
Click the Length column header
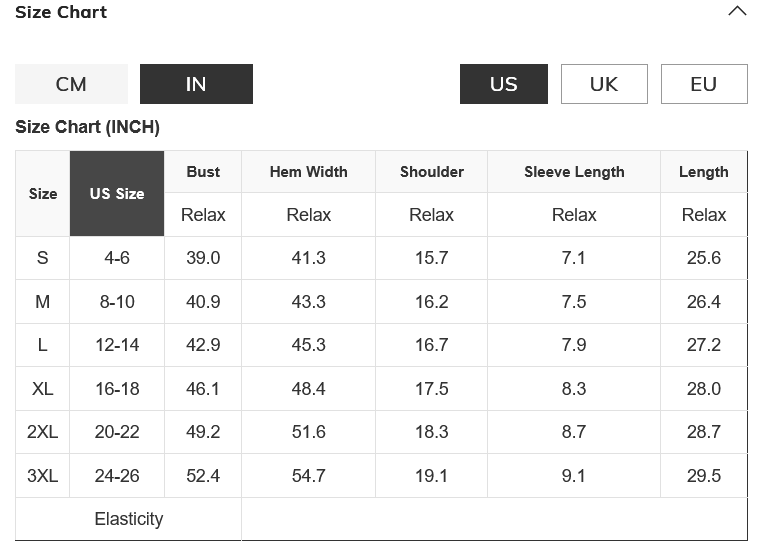coord(703,172)
